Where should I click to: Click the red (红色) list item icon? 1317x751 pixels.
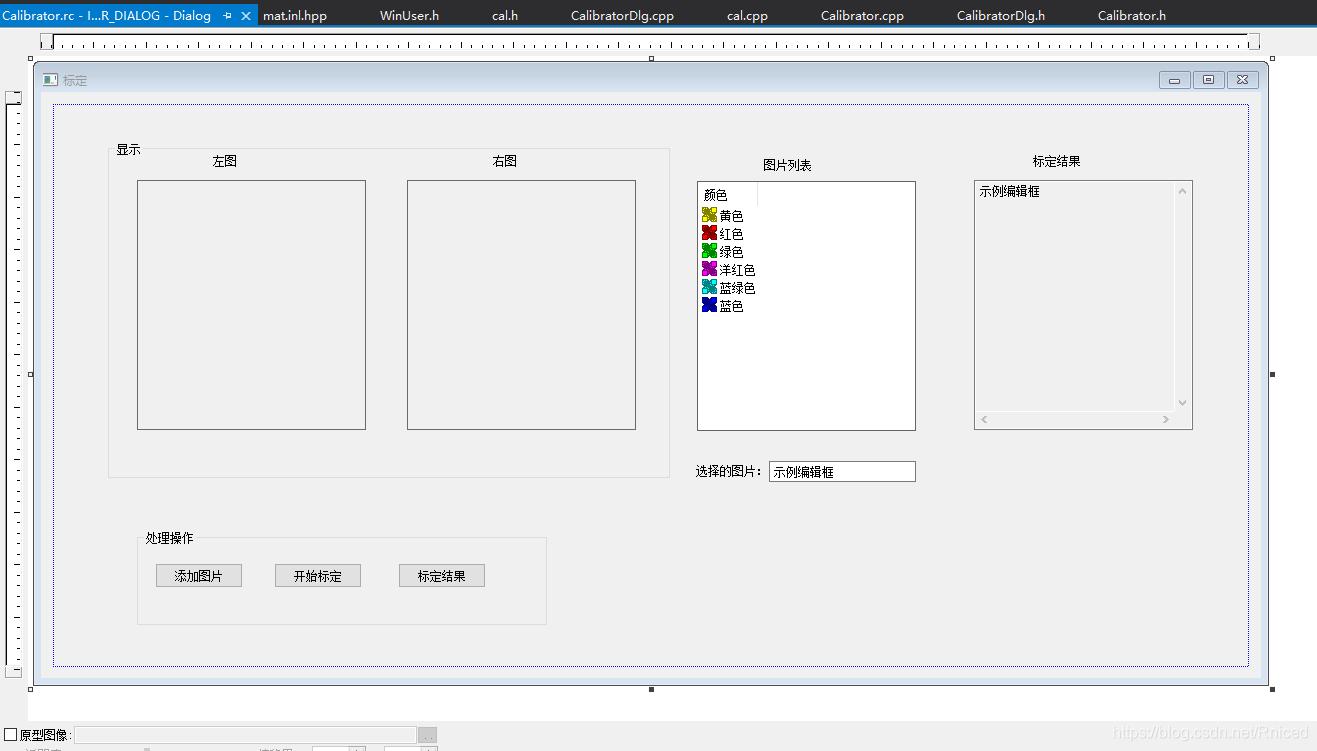click(710, 233)
